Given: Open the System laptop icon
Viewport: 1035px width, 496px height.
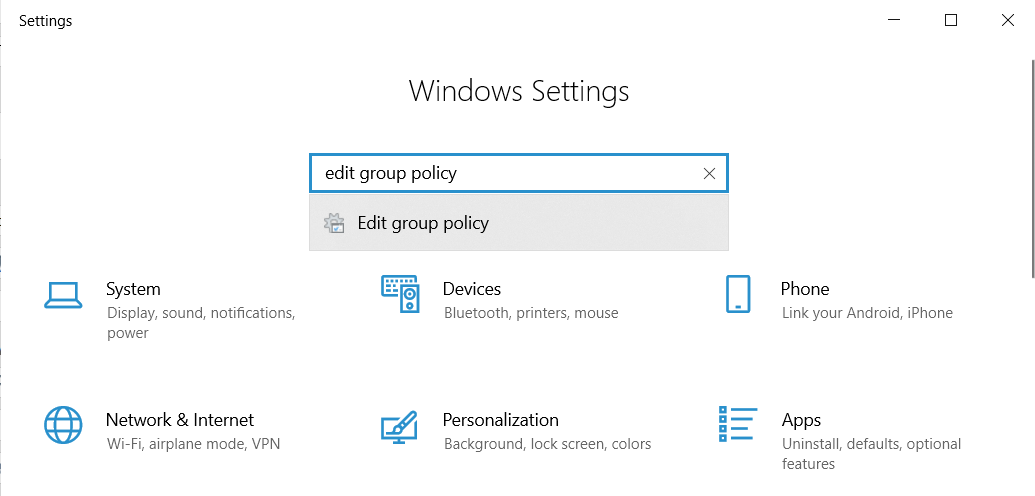Looking at the screenshot, I should click(63, 295).
